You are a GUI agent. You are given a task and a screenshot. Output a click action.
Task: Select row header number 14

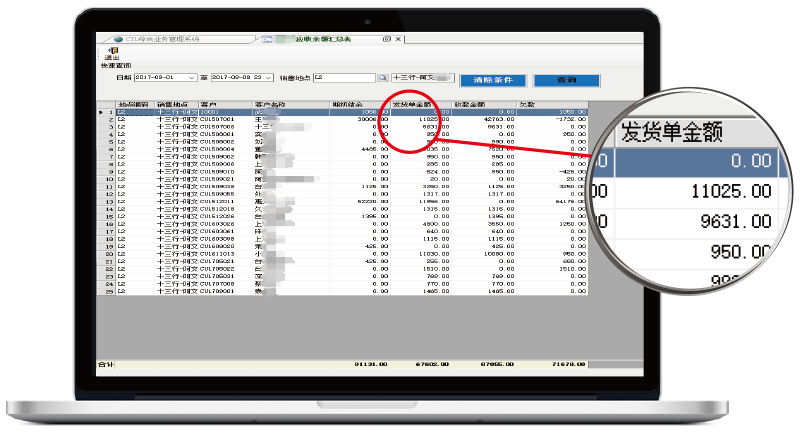106,209
